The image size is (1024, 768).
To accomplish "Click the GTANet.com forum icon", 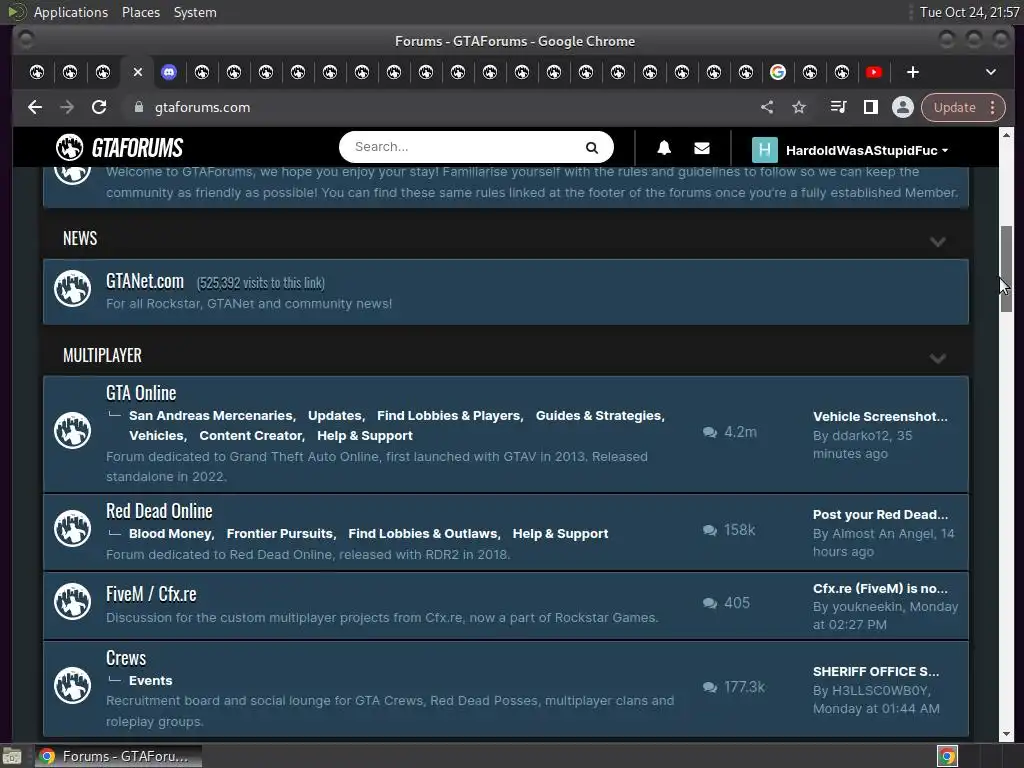I will pos(72,288).
